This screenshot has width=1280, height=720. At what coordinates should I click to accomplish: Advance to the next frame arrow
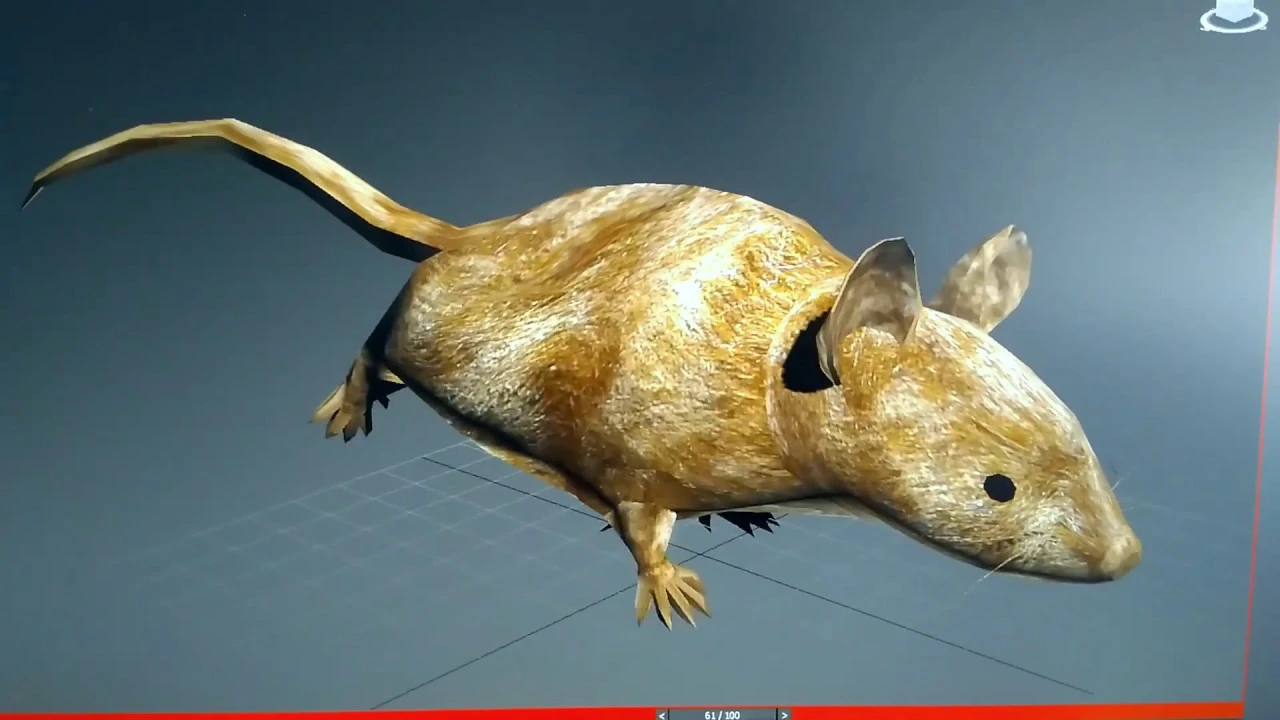pyautogui.click(x=783, y=715)
